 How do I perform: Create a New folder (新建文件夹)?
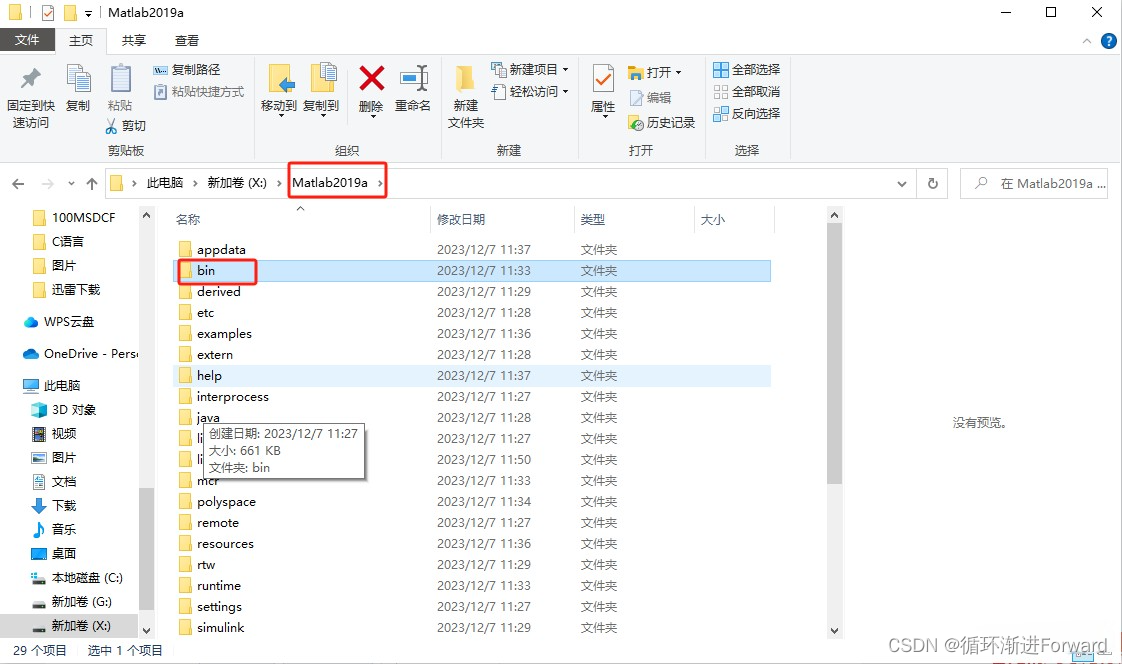point(466,97)
